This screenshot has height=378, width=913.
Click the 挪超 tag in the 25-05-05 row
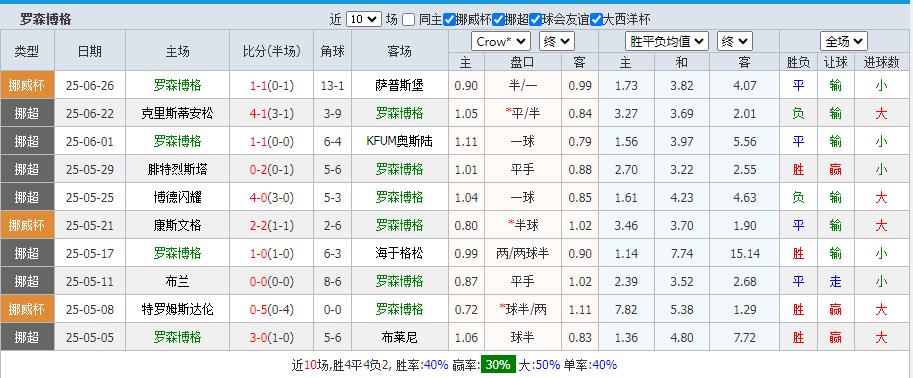[x=27, y=337]
